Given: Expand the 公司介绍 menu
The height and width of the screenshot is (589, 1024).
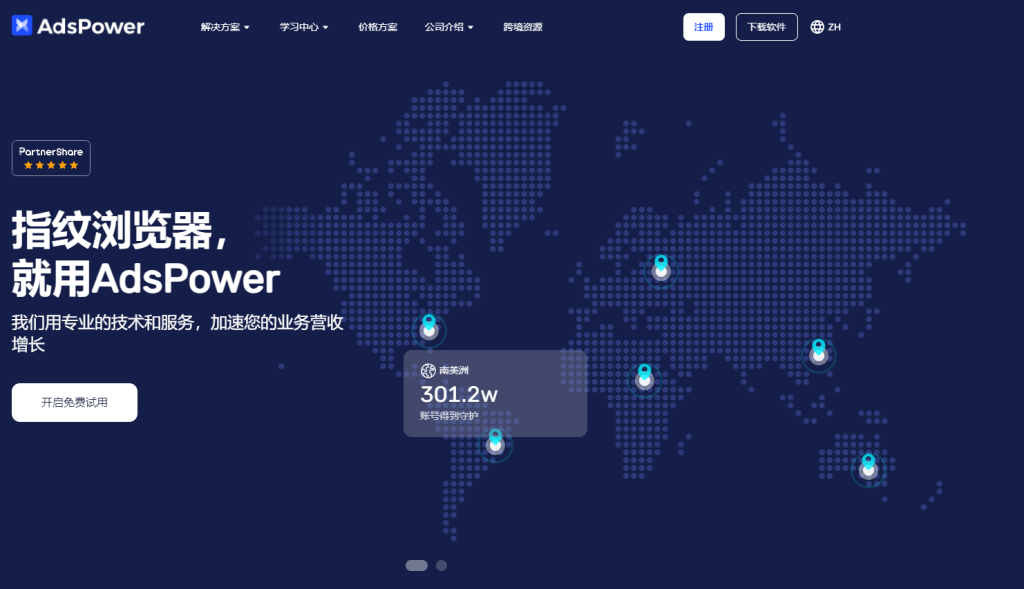Looking at the screenshot, I should [x=449, y=27].
